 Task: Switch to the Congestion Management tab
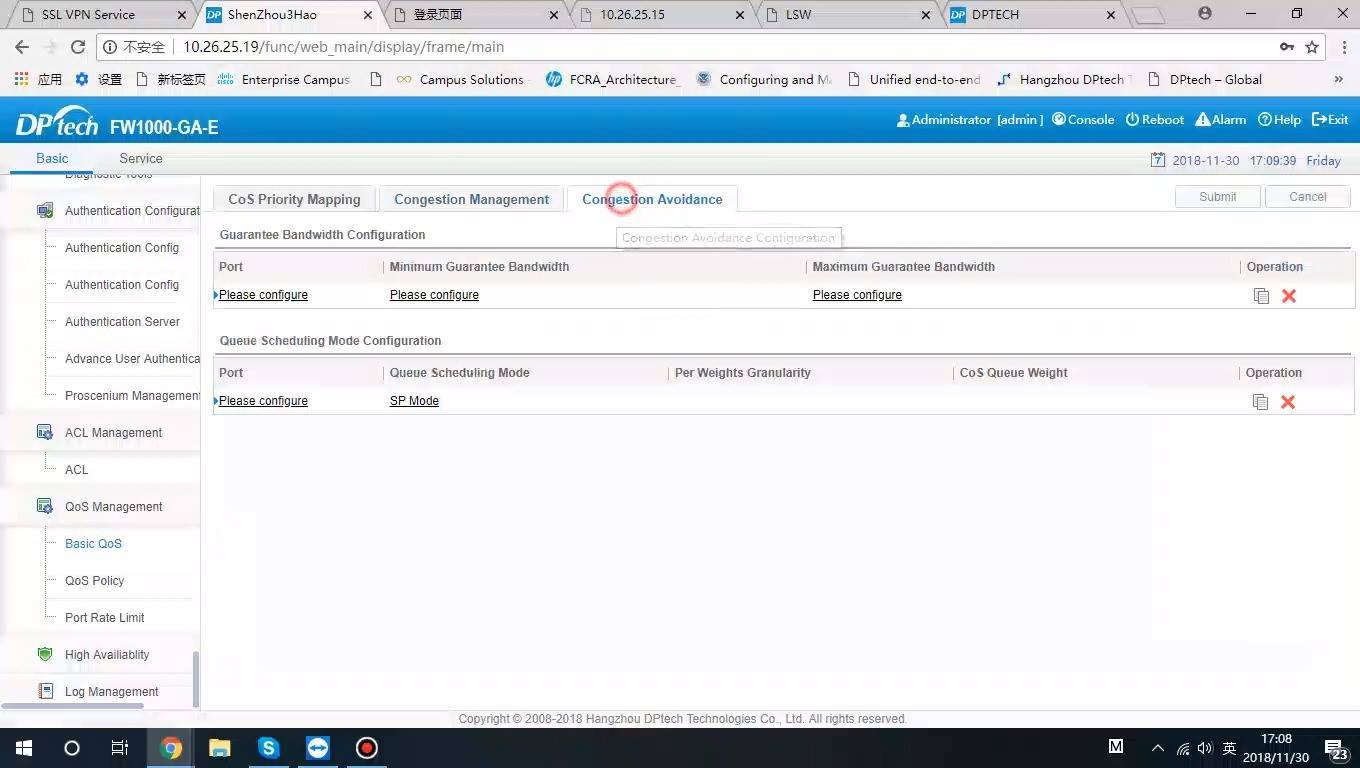coord(471,199)
